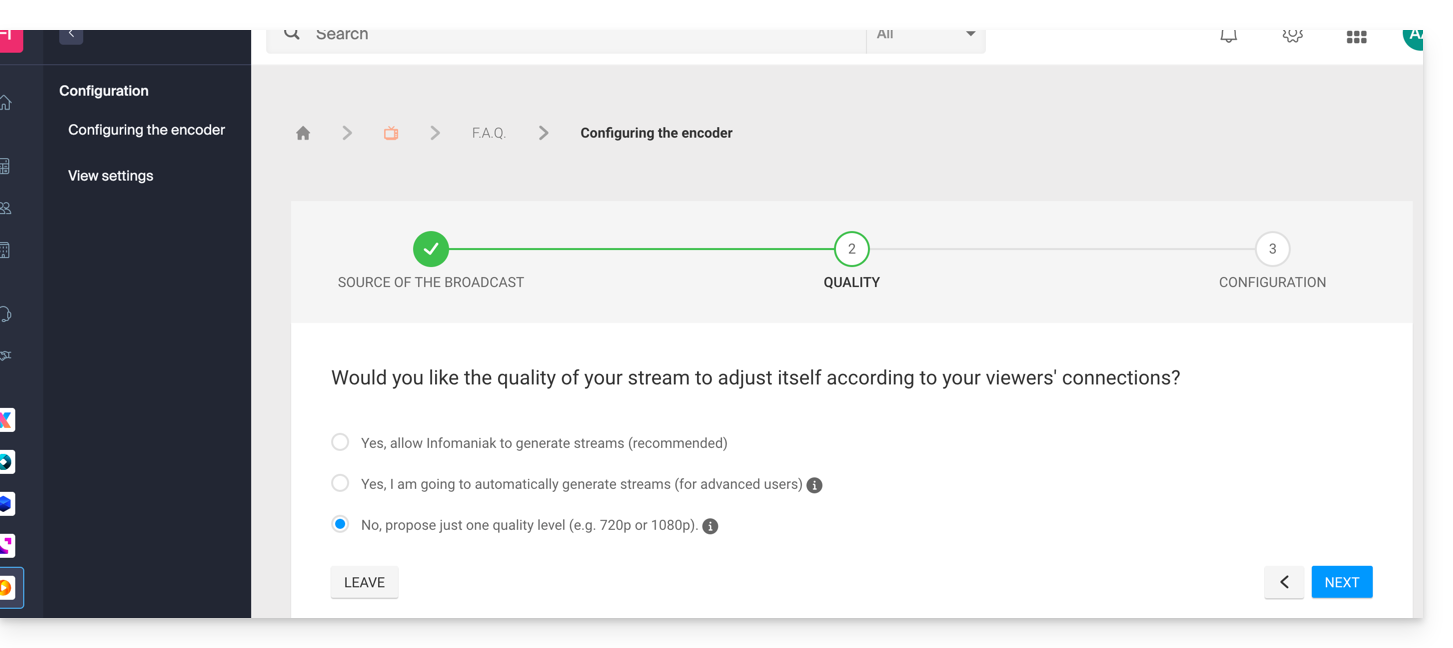Select 'Yes, I am going to automatically generate streams'

pyautogui.click(x=340, y=484)
